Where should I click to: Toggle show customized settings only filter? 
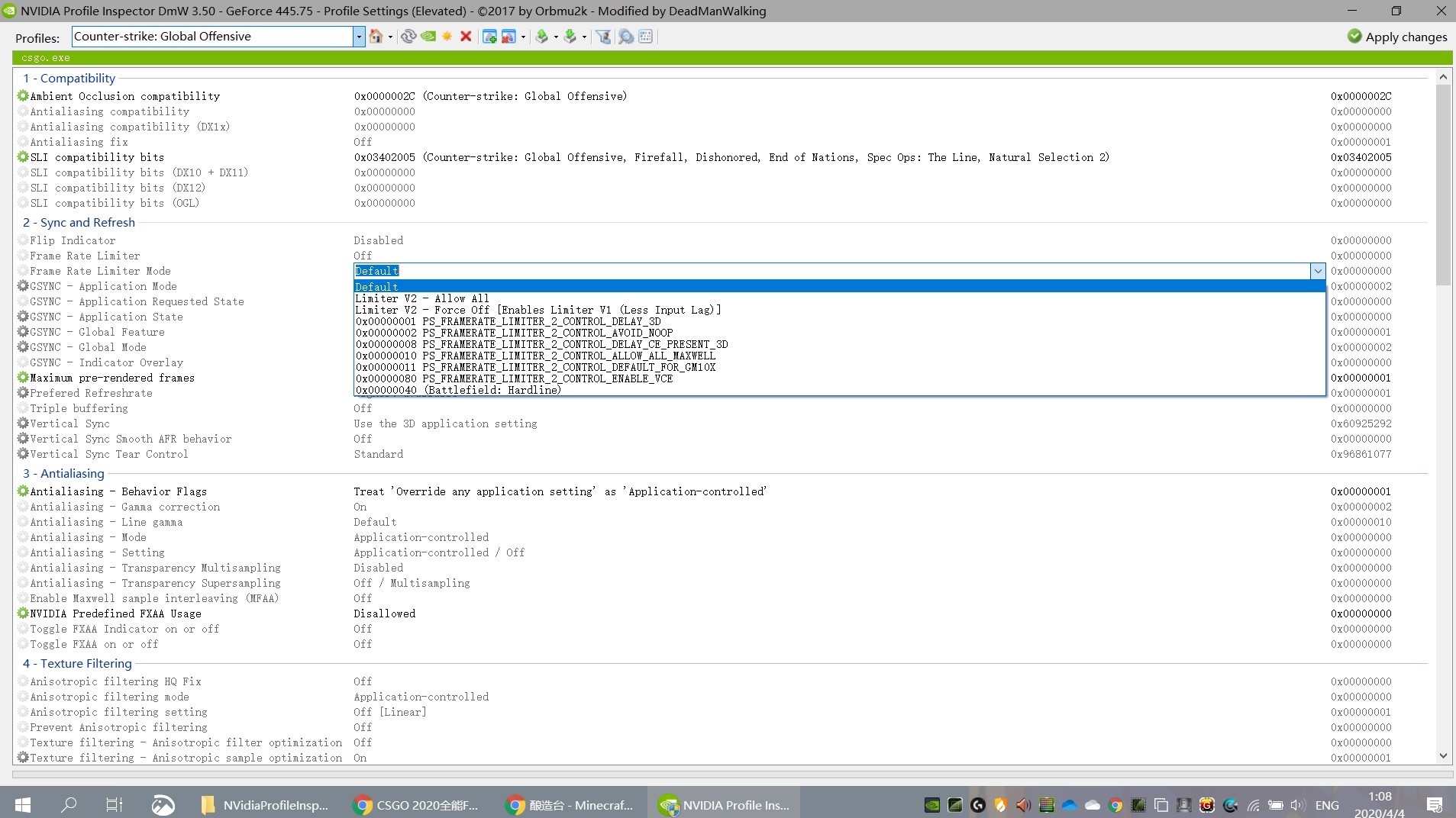click(x=603, y=37)
